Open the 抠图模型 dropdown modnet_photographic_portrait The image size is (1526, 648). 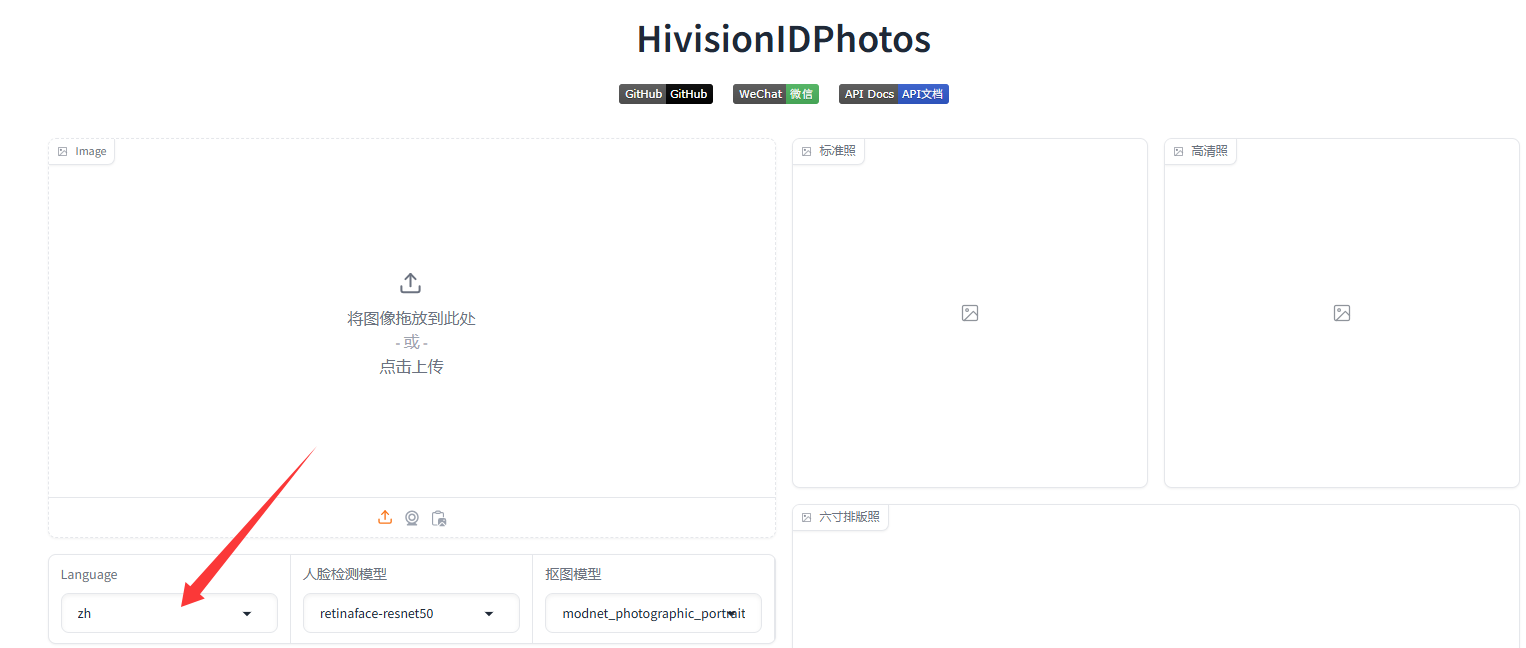click(x=653, y=613)
